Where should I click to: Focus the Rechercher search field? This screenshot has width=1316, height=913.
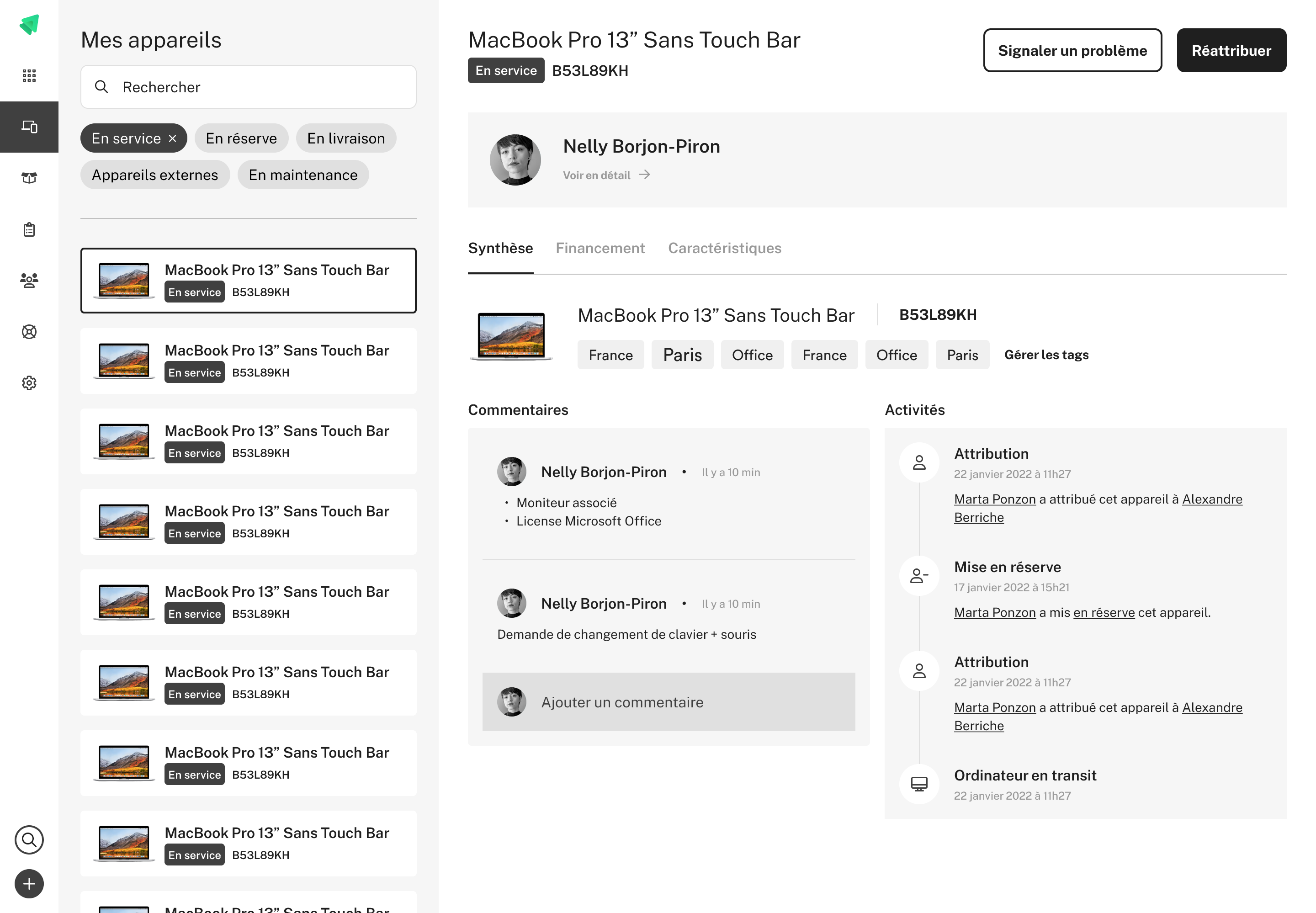(x=248, y=87)
